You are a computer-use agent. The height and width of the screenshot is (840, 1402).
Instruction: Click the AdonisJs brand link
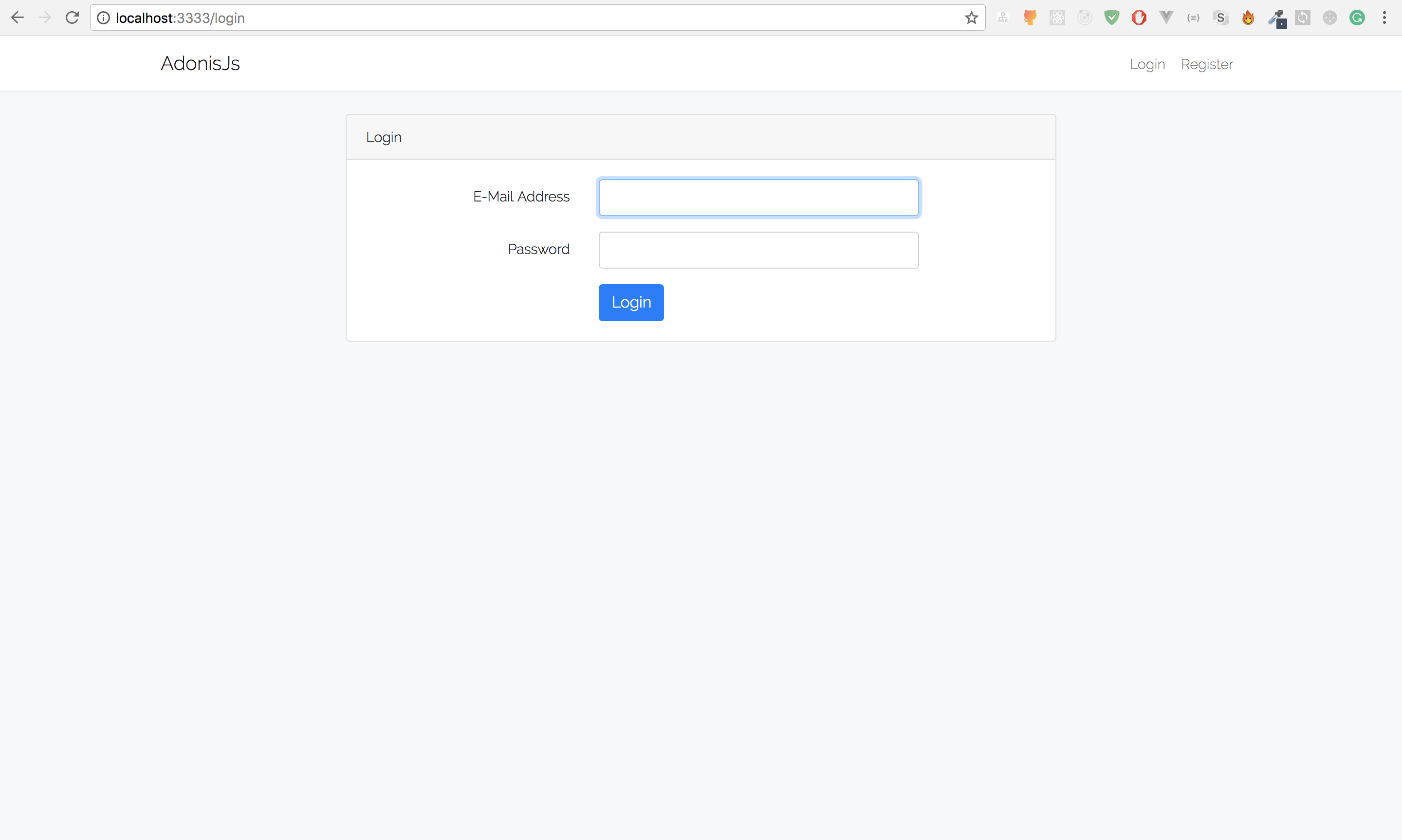(x=200, y=63)
